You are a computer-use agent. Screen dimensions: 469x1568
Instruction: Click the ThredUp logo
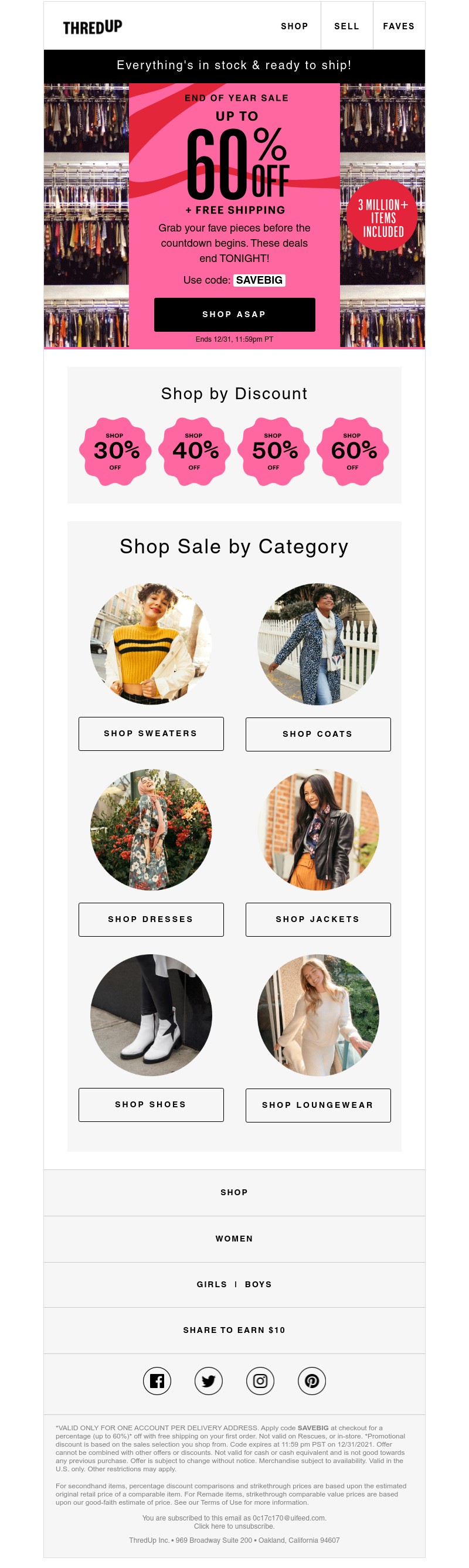[93, 27]
